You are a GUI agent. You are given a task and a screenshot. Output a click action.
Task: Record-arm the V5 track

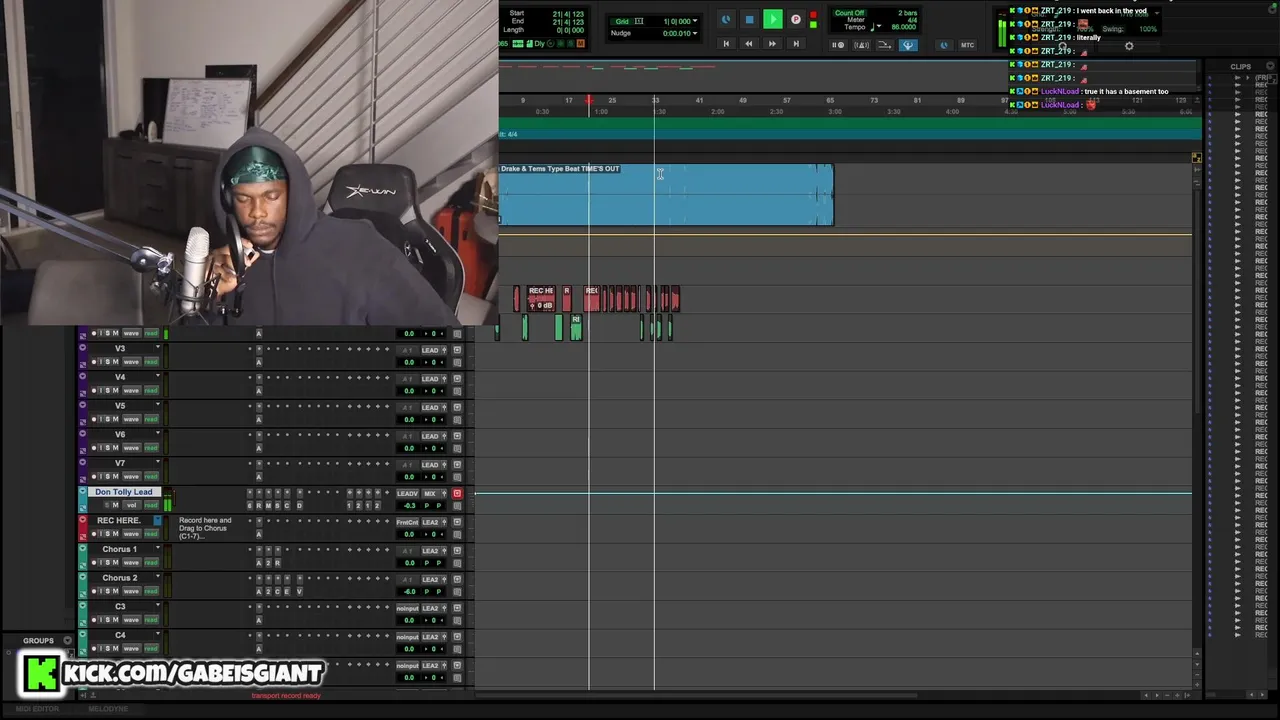click(x=94, y=419)
